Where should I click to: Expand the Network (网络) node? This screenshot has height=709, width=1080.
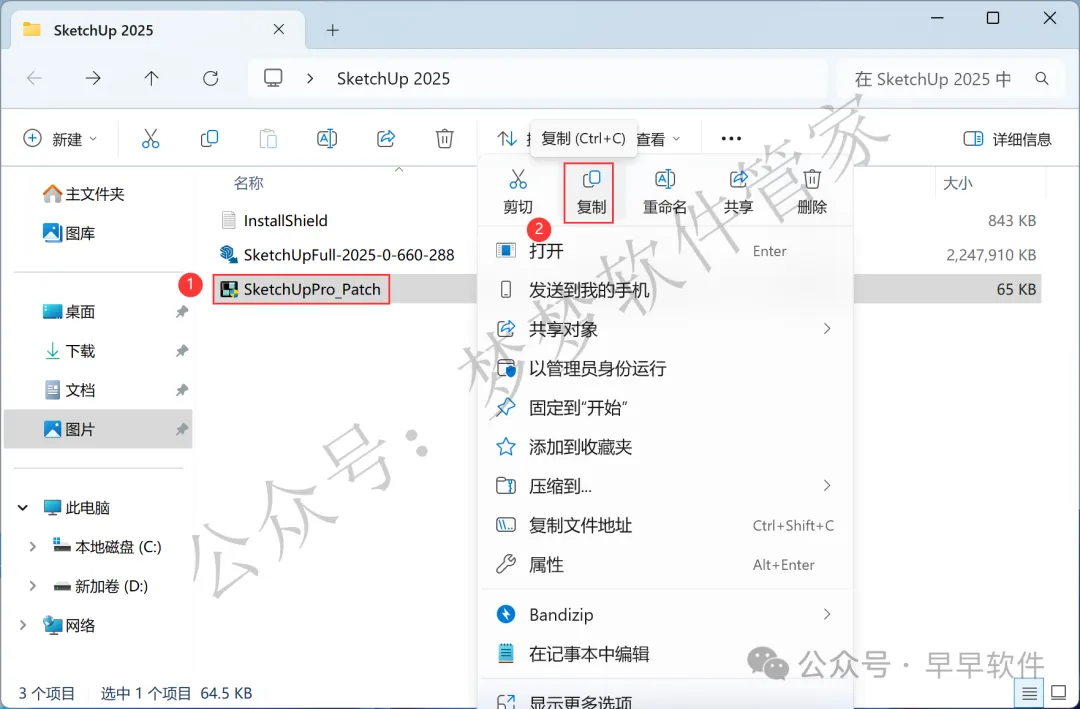(23, 626)
